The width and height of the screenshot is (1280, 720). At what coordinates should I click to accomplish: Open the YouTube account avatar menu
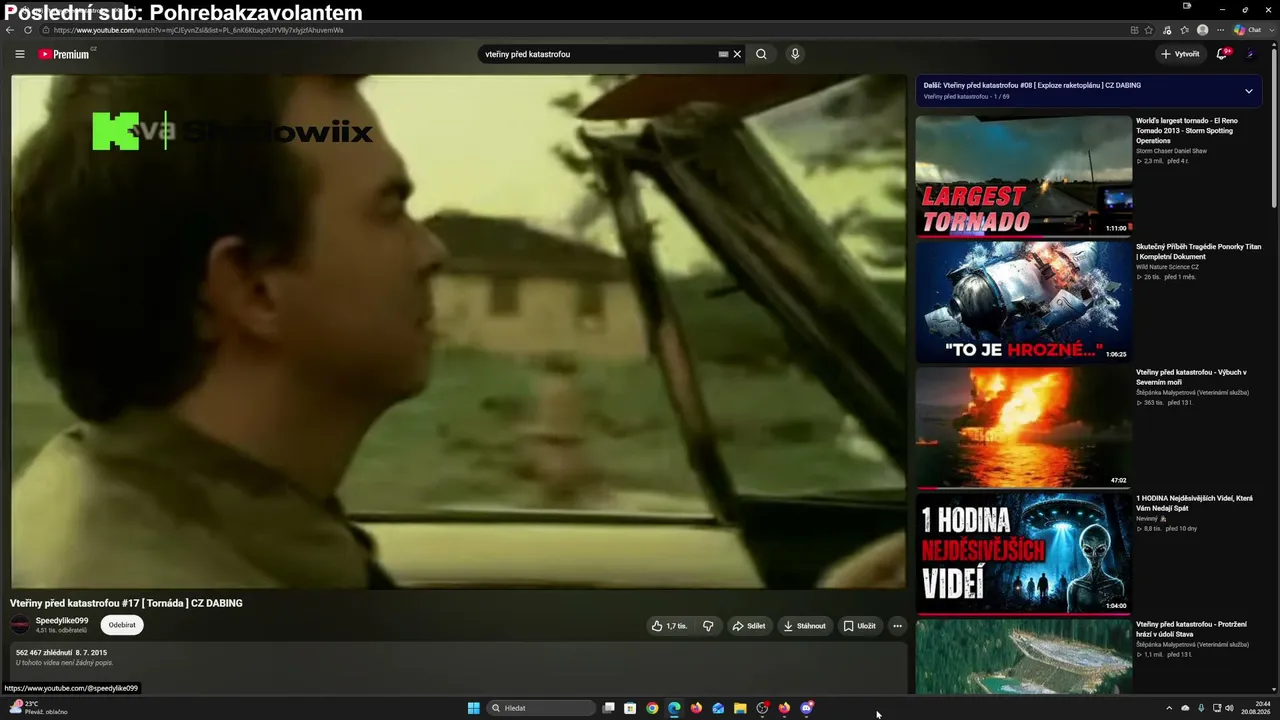tap(1250, 54)
